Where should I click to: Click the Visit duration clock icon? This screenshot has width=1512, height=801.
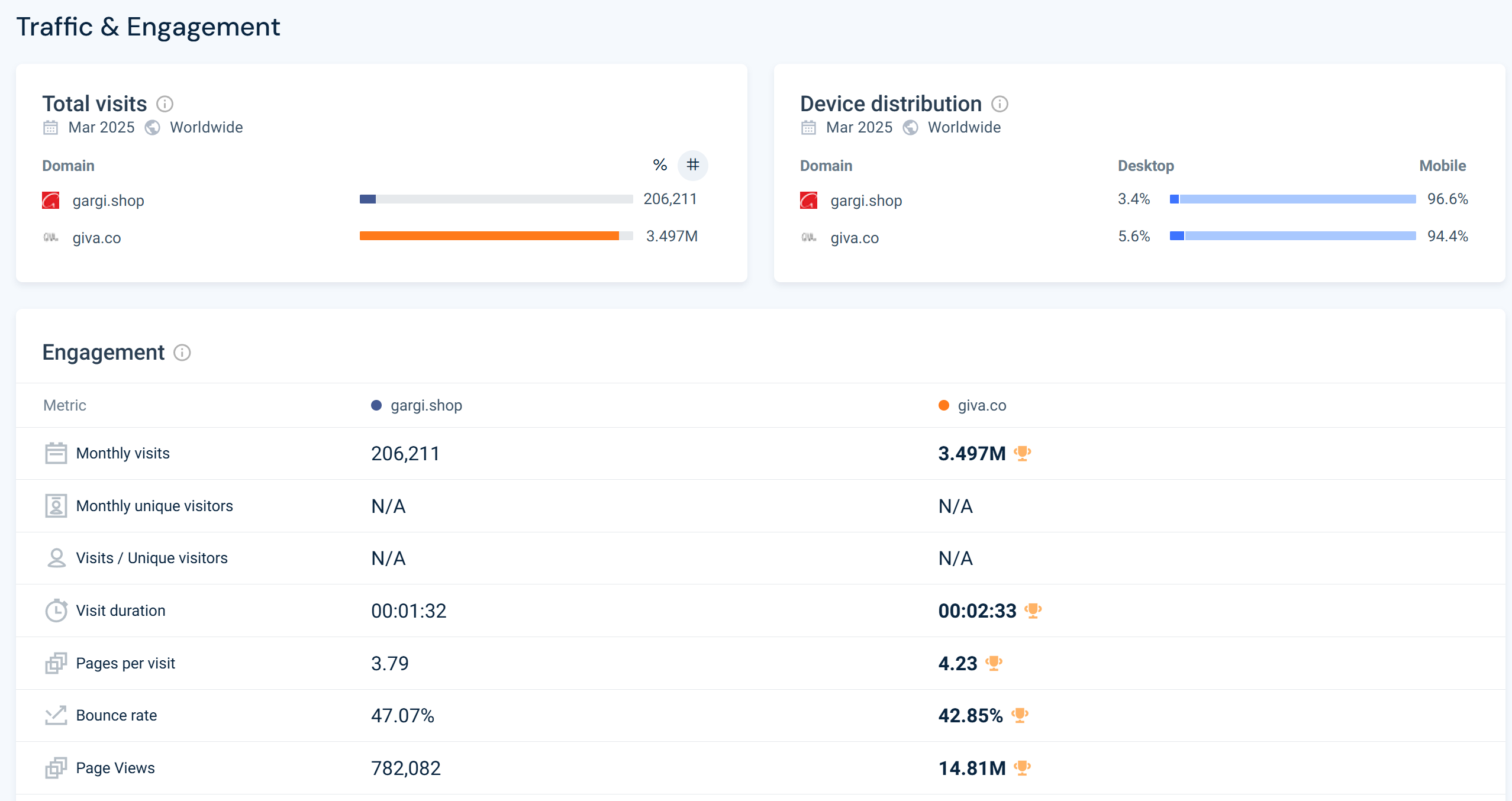pos(56,611)
